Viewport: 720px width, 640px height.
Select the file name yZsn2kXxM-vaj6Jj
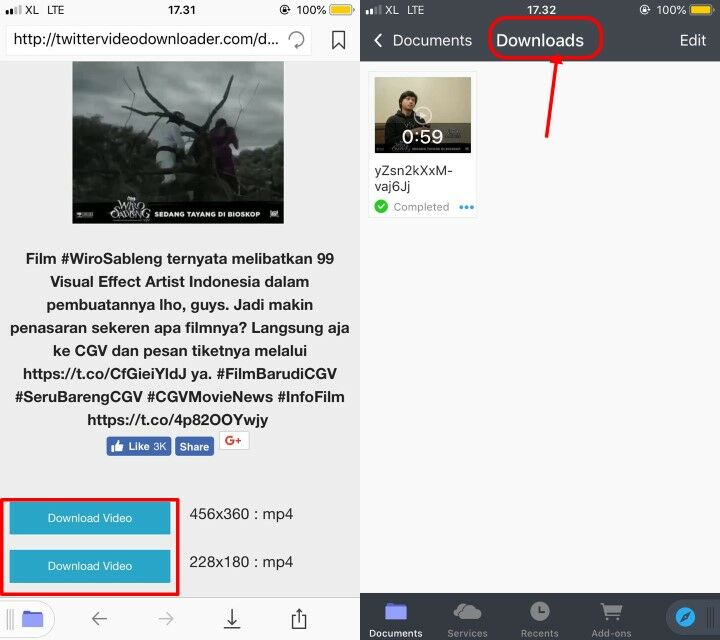[413, 178]
